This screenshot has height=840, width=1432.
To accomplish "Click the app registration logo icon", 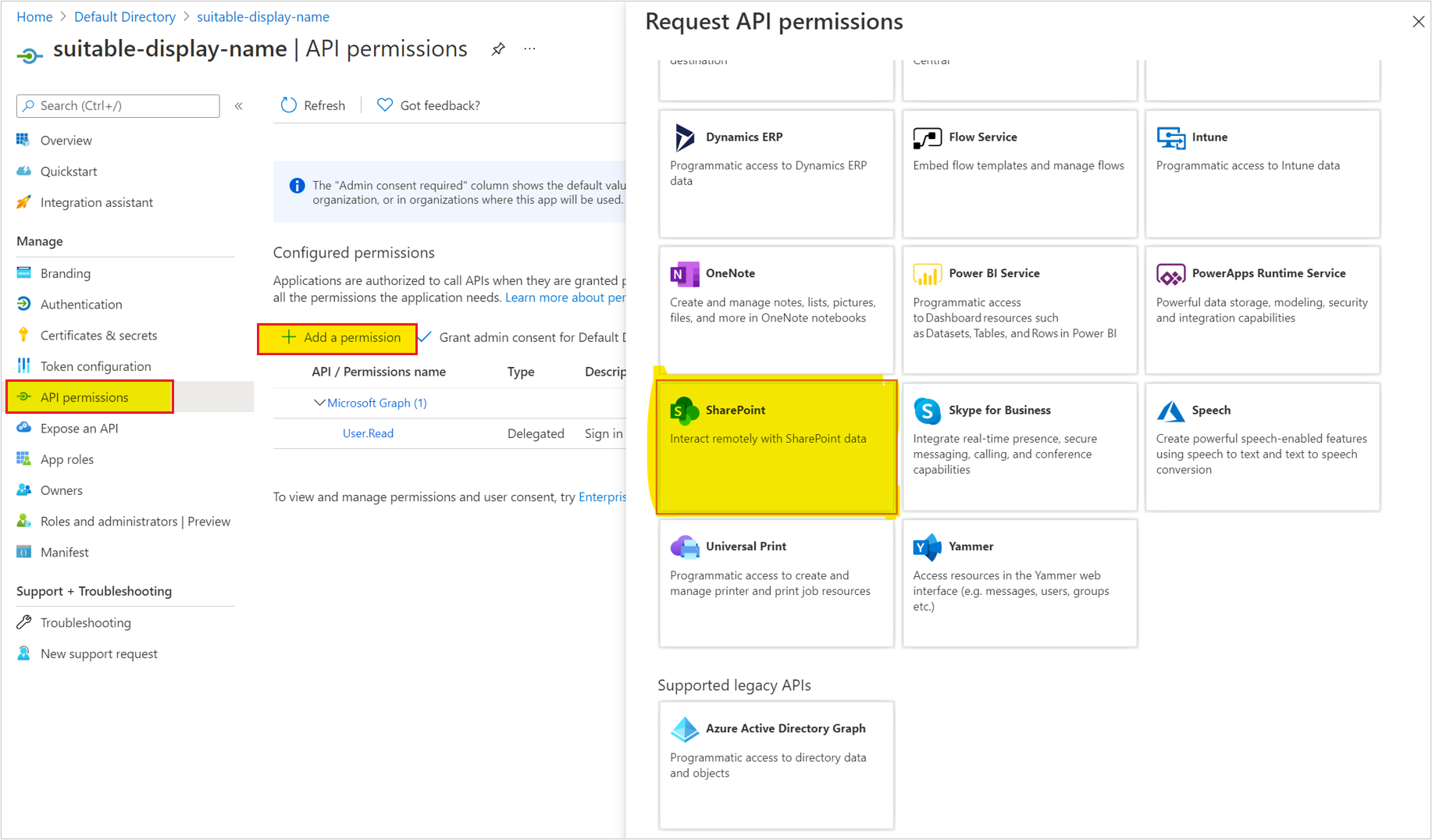I will [x=30, y=55].
